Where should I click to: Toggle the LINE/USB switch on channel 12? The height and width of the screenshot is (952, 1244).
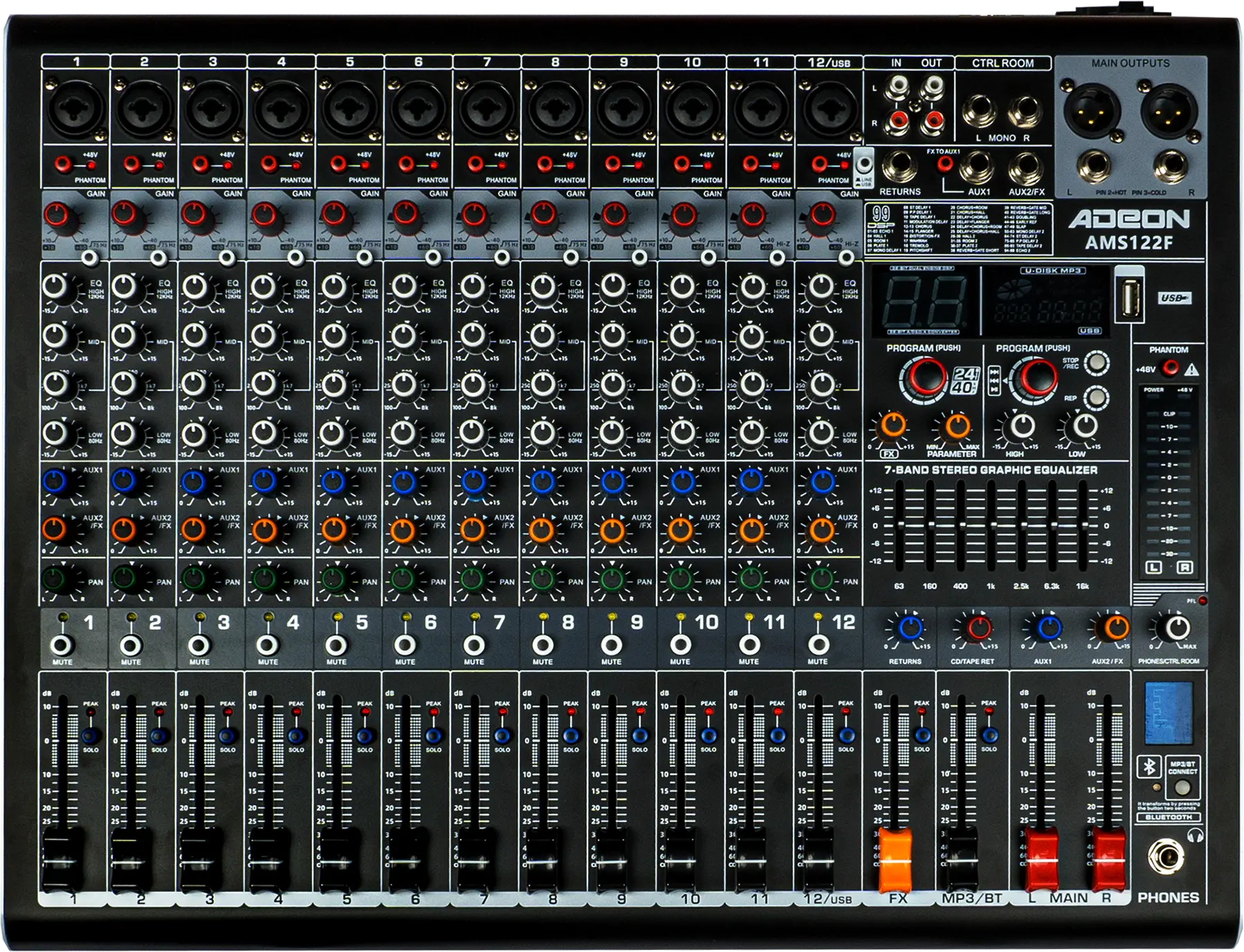coord(863,166)
